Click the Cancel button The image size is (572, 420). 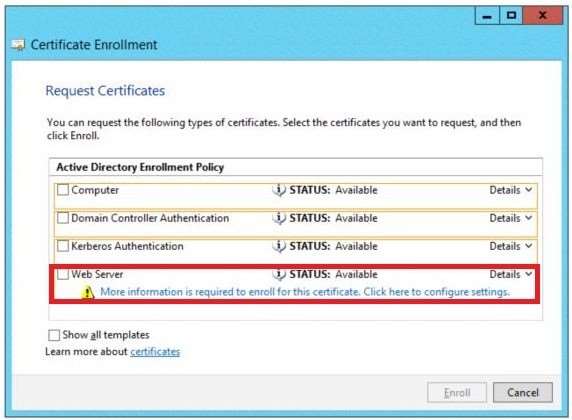tap(523, 393)
